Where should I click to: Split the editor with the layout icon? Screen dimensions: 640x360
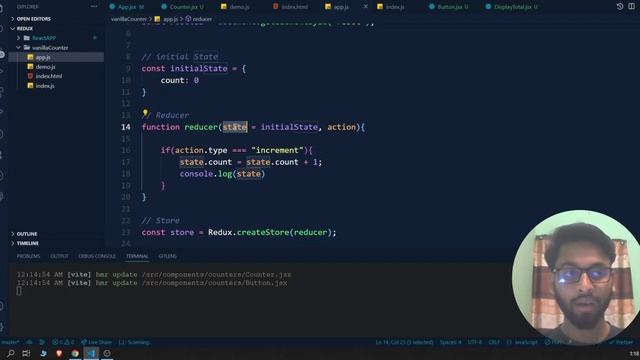click(x=631, y=7)
